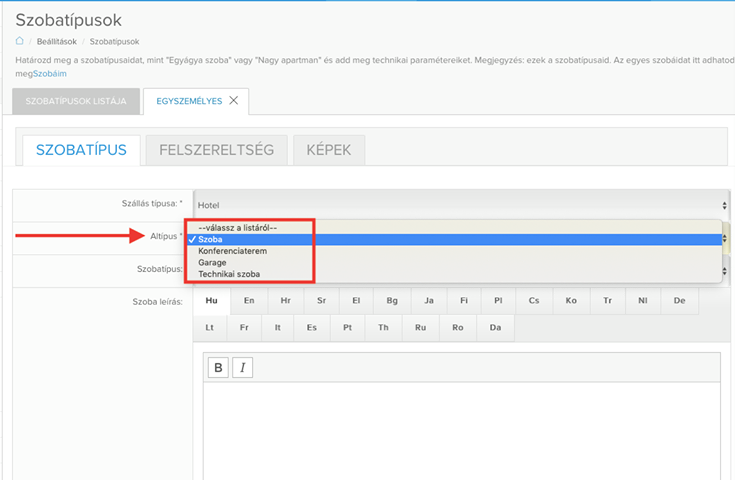Click into the Szoba leírás text editor
This screenshot has height=480, width=735.
pyautogui.click(x=462, y=430)
